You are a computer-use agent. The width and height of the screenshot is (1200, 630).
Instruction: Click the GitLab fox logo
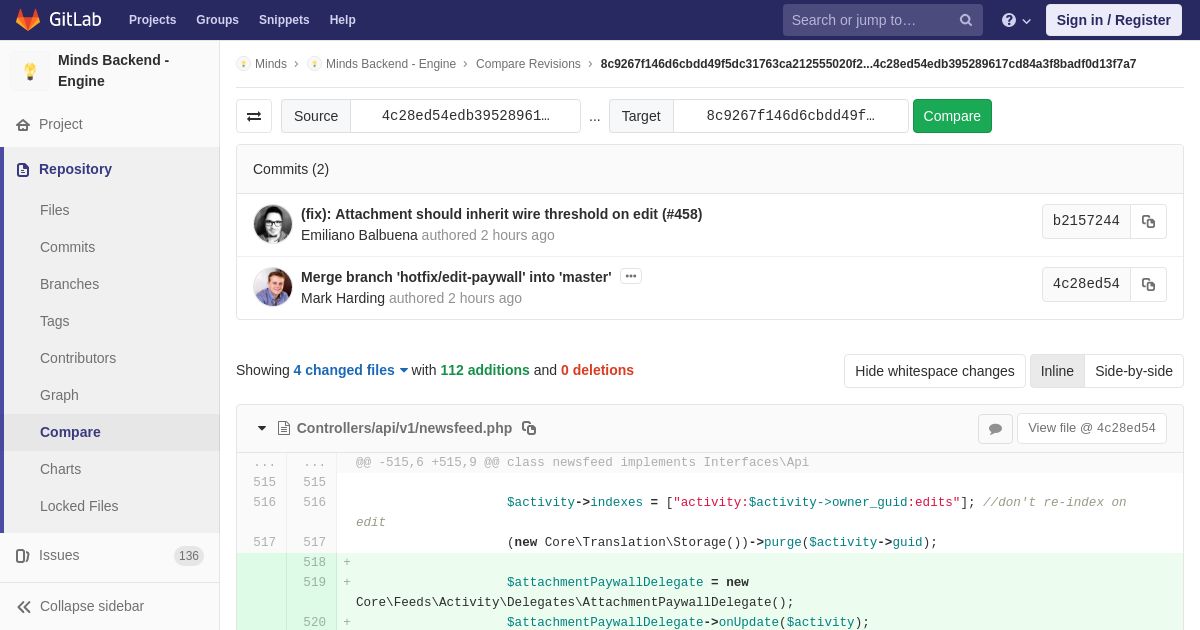[28, 20]
